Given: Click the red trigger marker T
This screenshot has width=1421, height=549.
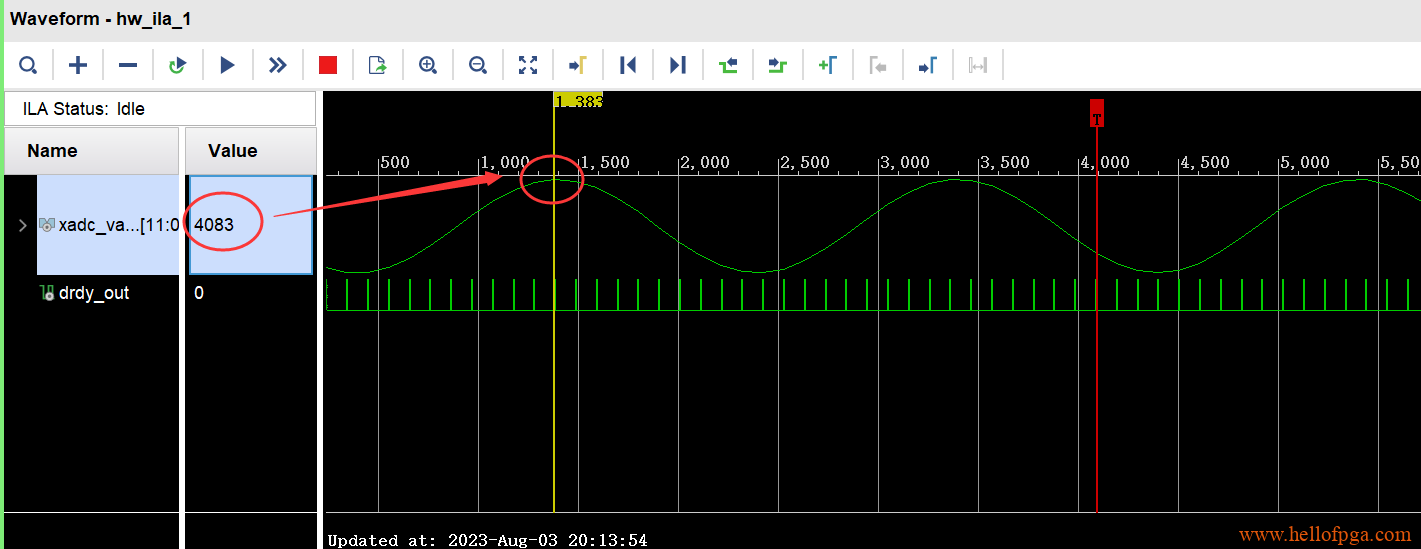Looking at the screenshot, I should click(1097, 115).
